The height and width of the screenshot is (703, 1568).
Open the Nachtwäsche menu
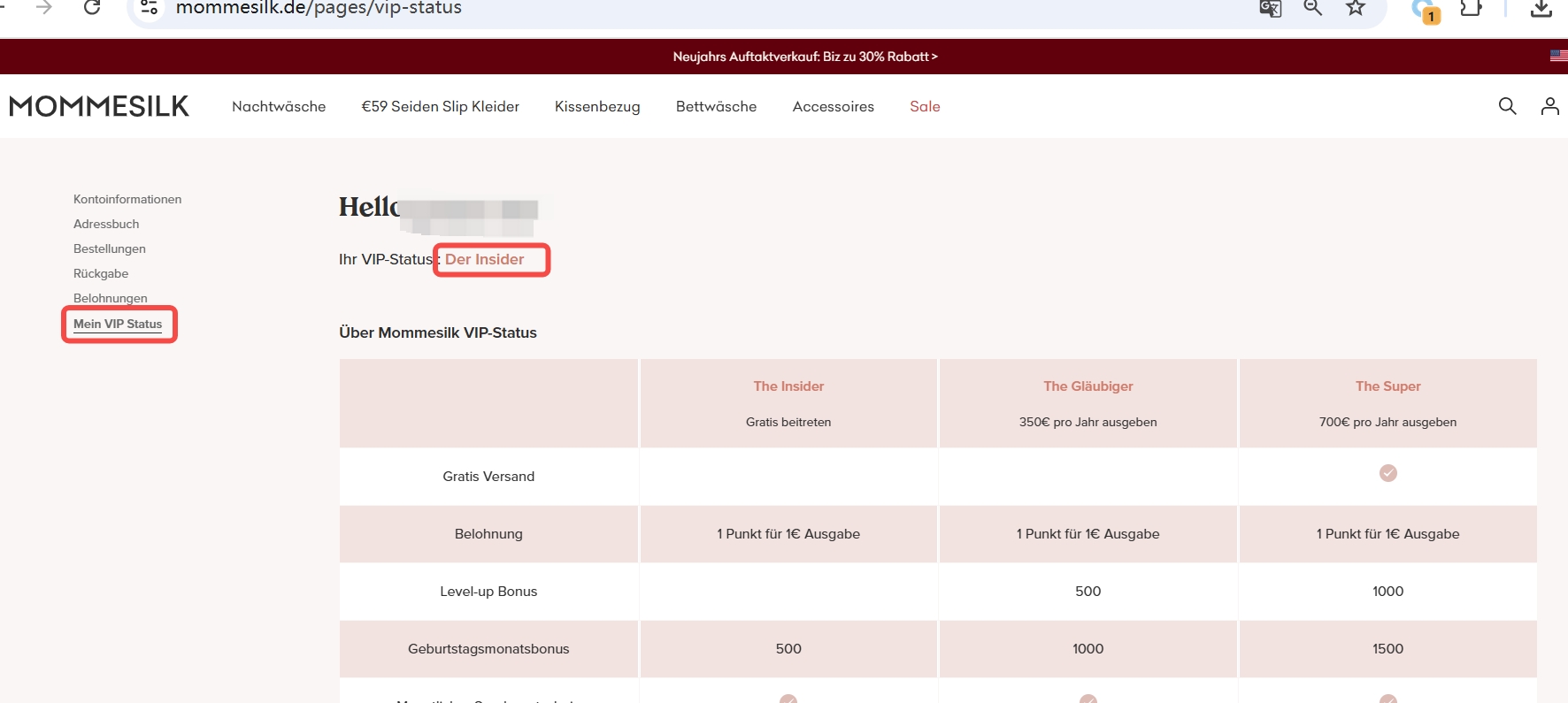pos(279,106)
